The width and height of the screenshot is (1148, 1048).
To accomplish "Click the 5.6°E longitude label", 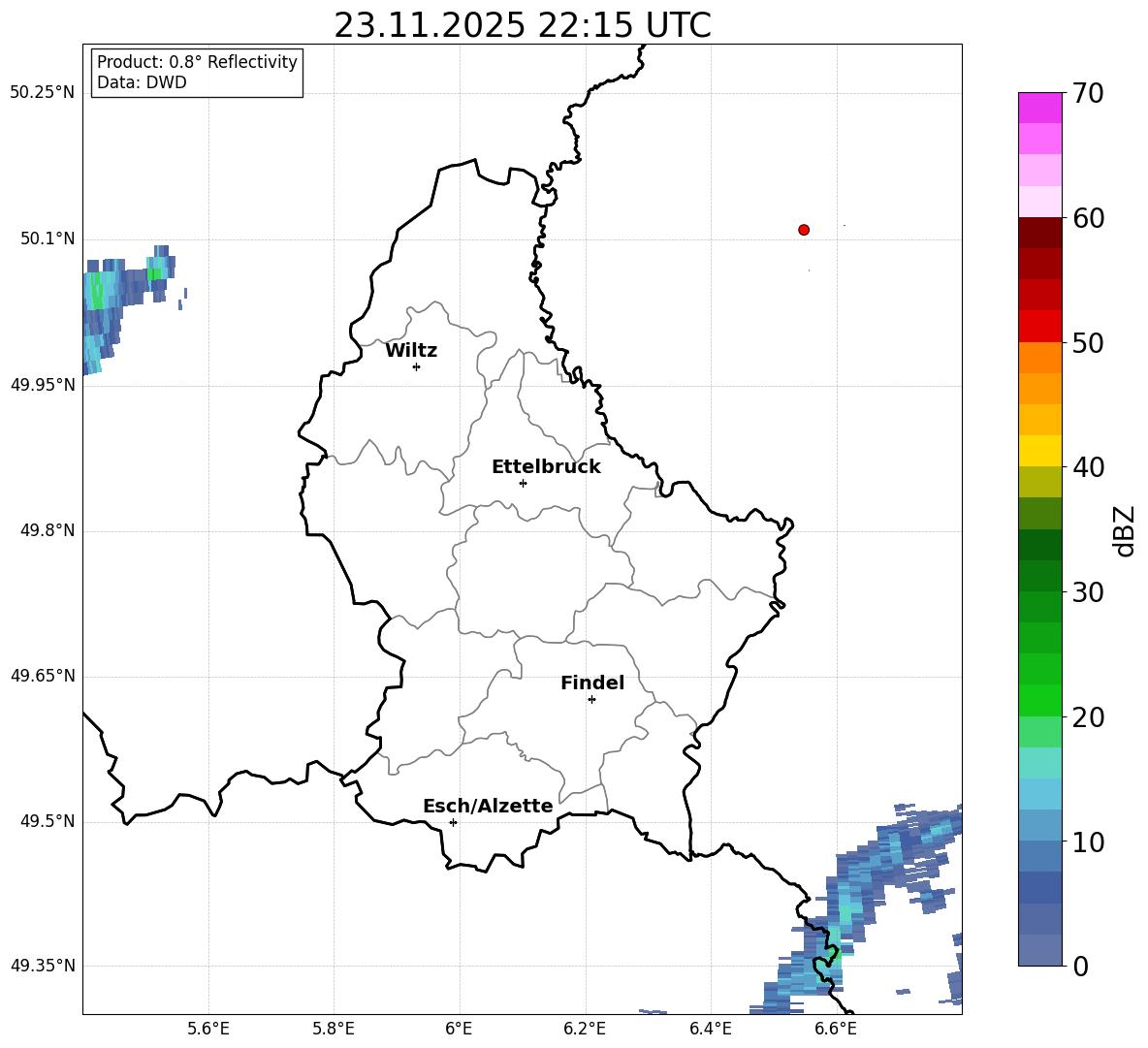I will tap(208, 1029).
